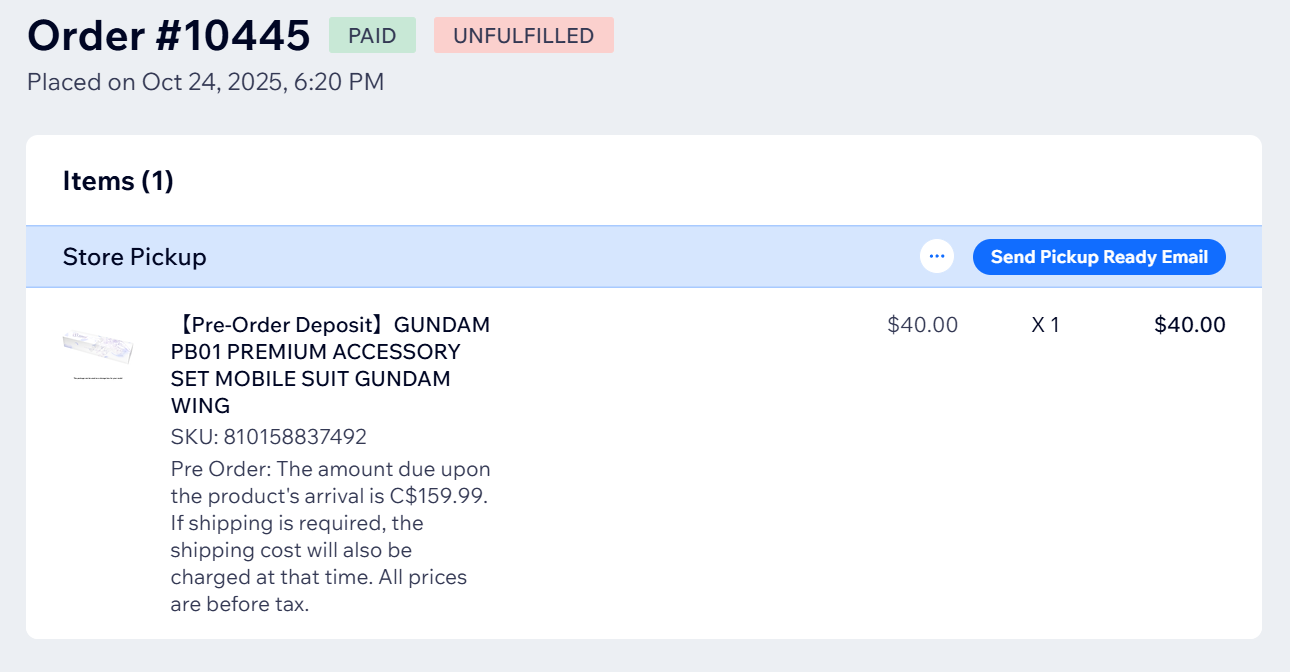Click Send Pickup Ready Email
This screenshot has width=1290, height=672.
coord(1098,257)
